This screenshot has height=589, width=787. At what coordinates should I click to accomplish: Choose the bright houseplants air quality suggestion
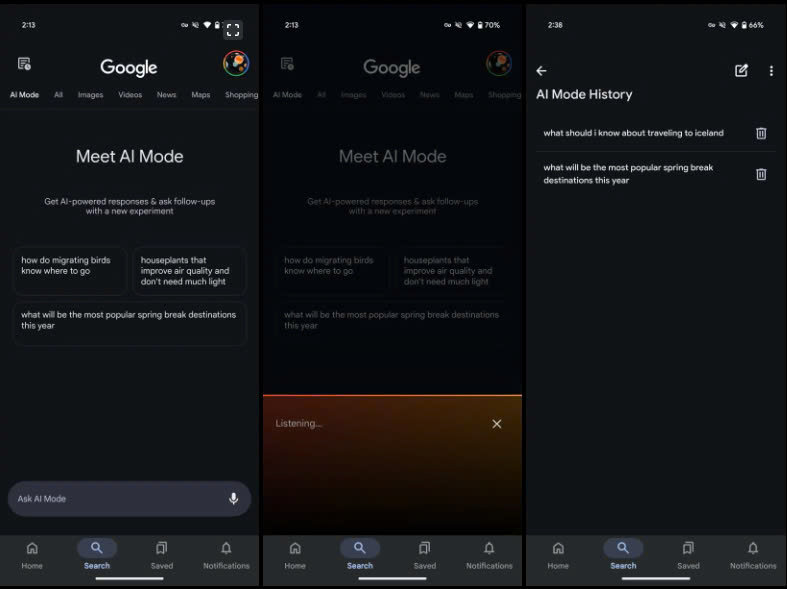click(x=189, y=271)
